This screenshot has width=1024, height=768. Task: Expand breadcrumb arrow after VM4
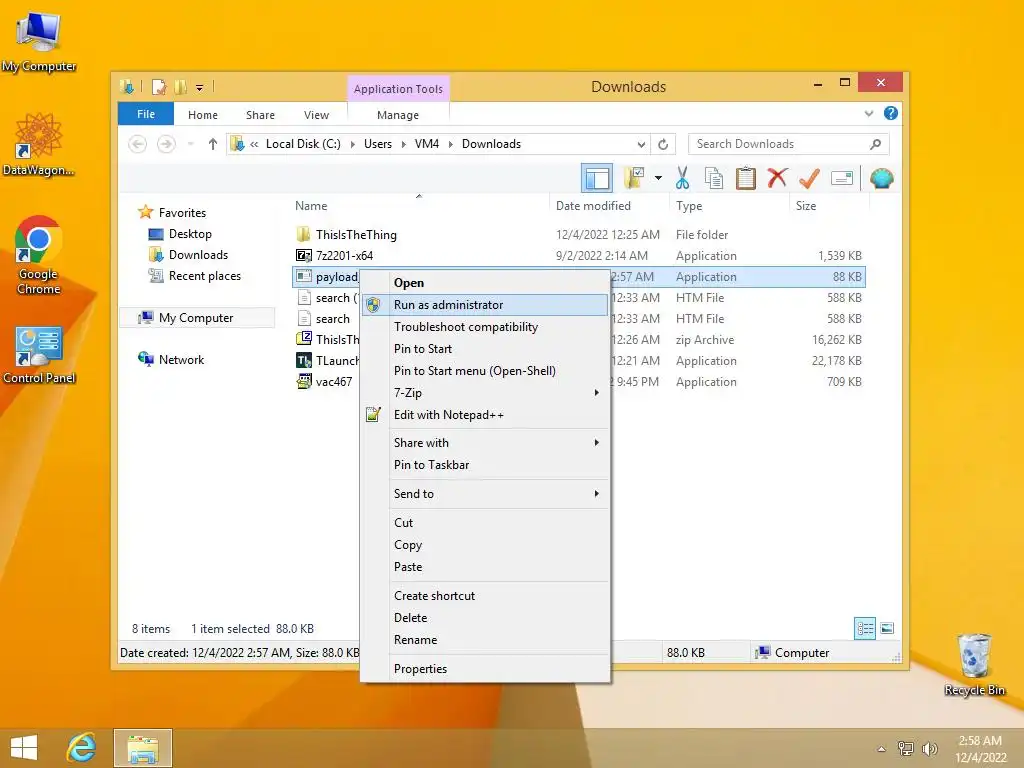(450, 144)
